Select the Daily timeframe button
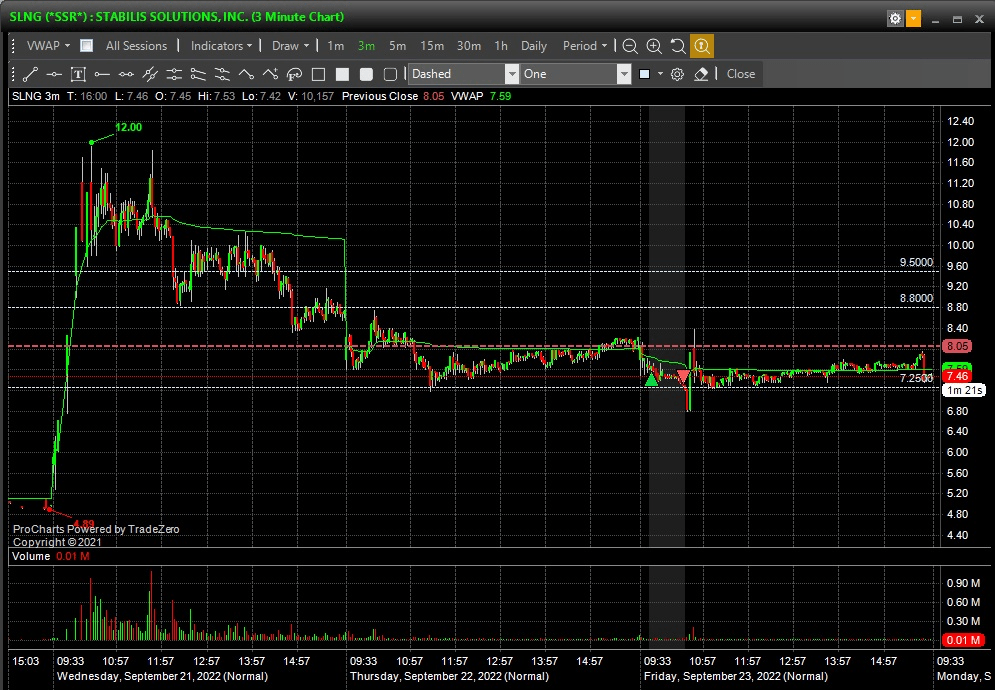Image resolution: width=995 pixels, height=690 pixels. 534,46
